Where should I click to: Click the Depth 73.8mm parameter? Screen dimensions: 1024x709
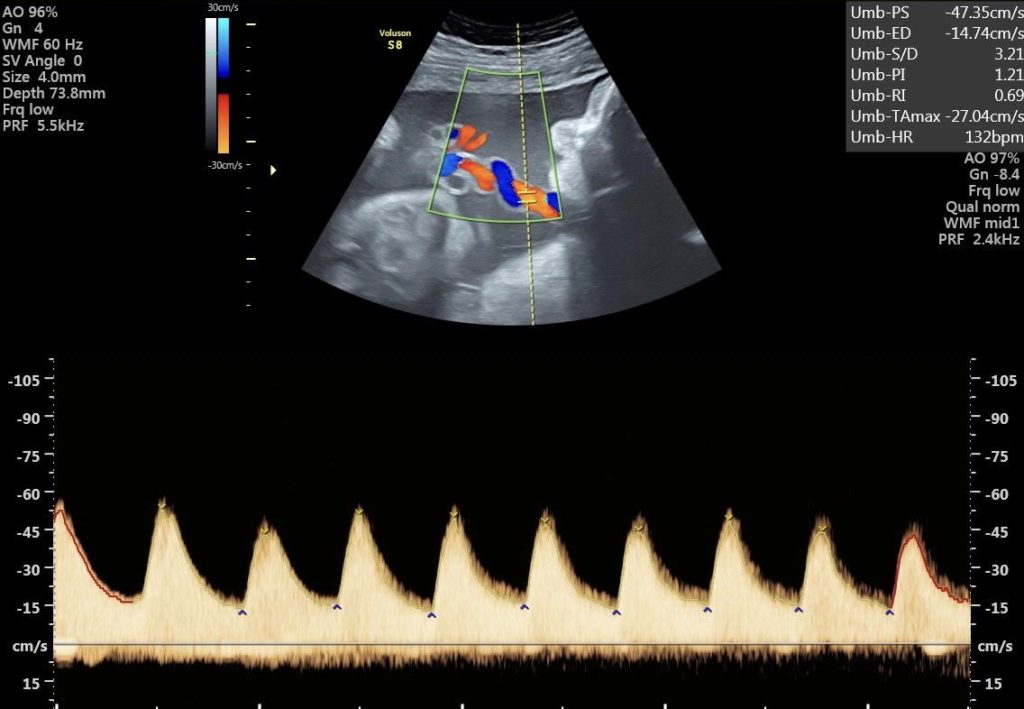point(53,94)
